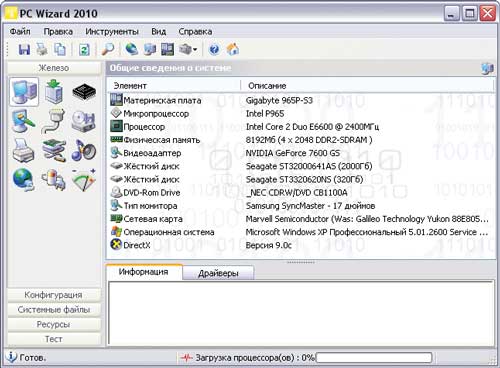Select the Микропроцессор row

(300, 113)
